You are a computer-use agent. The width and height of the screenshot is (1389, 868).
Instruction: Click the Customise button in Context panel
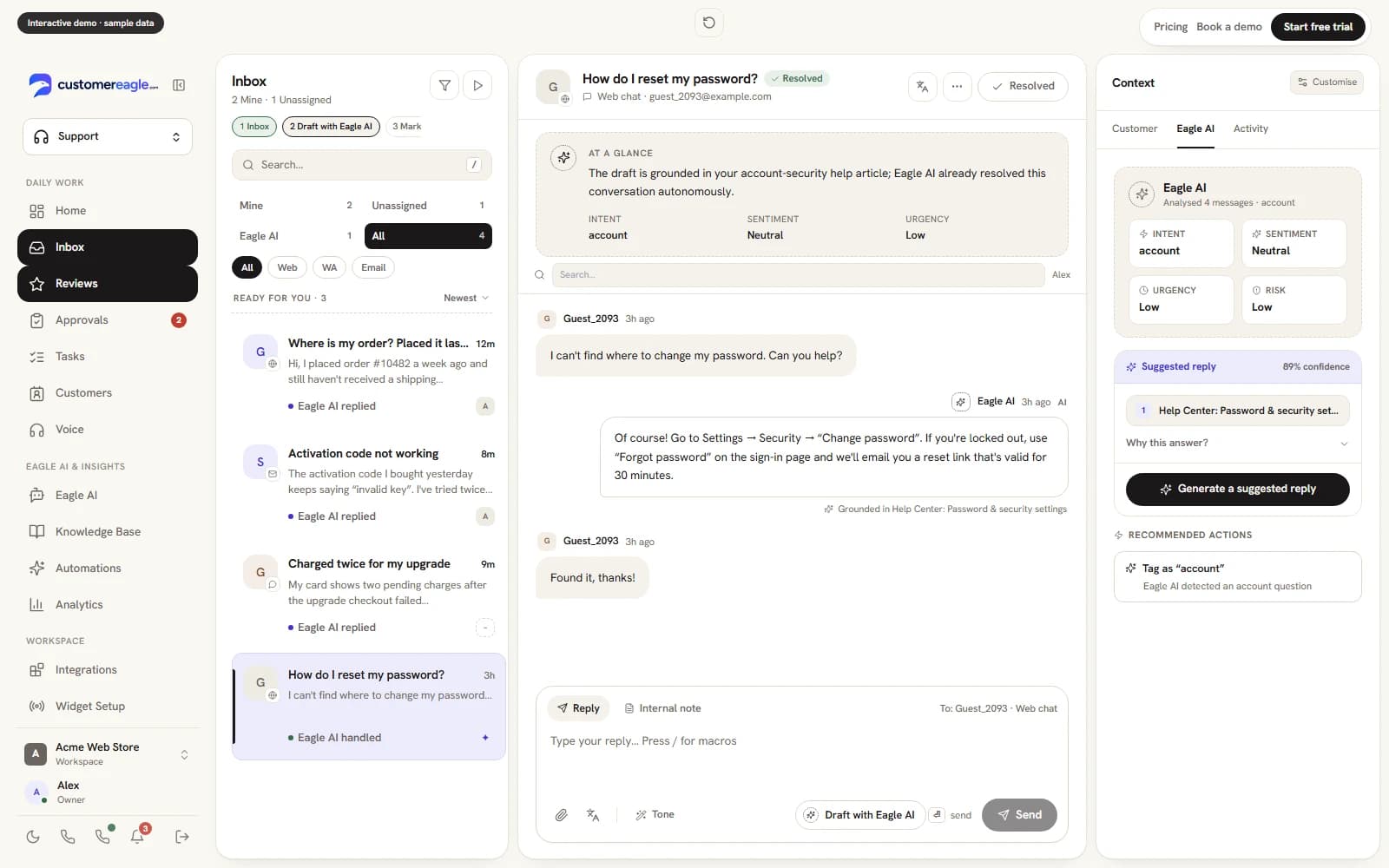click(1326, 82)
